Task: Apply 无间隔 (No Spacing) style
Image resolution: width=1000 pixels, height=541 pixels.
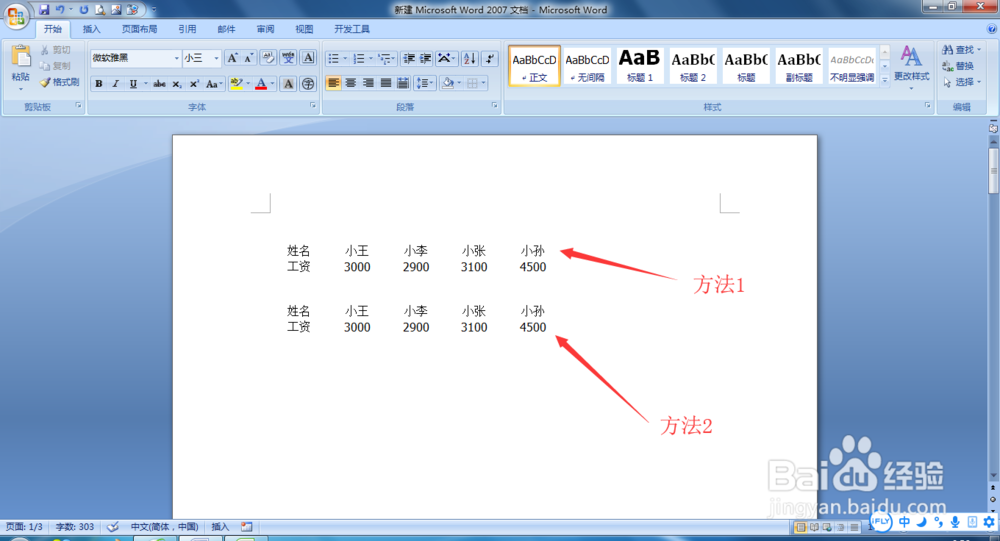Action: pyautogui.click(x=587, y=65)
